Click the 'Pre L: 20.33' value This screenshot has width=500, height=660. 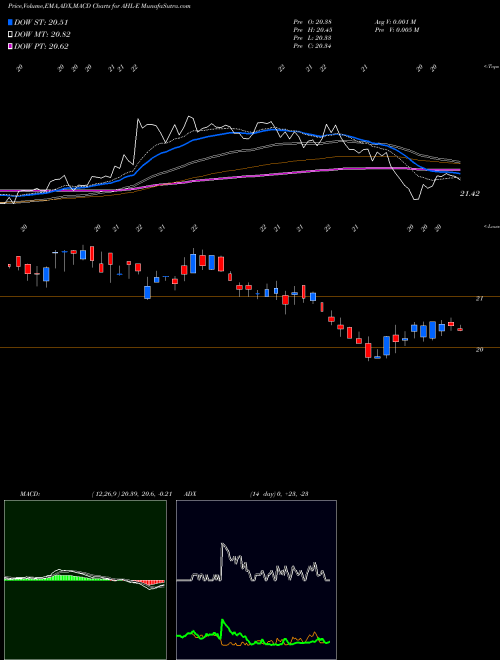pos(312,38)
